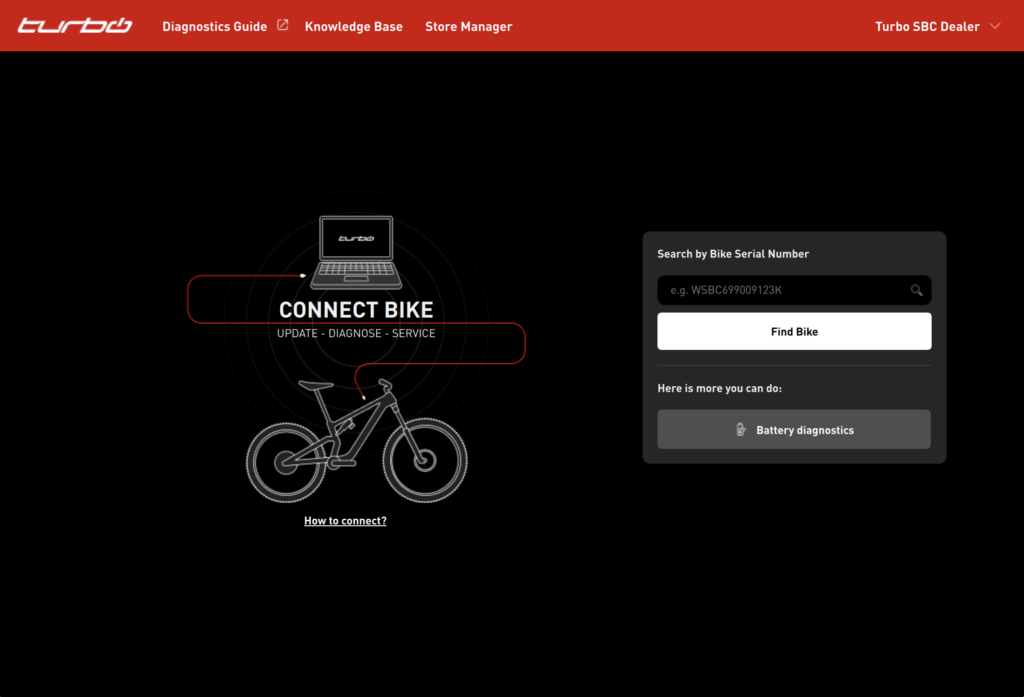Click the magnifier search icon
The image size is (1024, 697).
coord(916,291)
